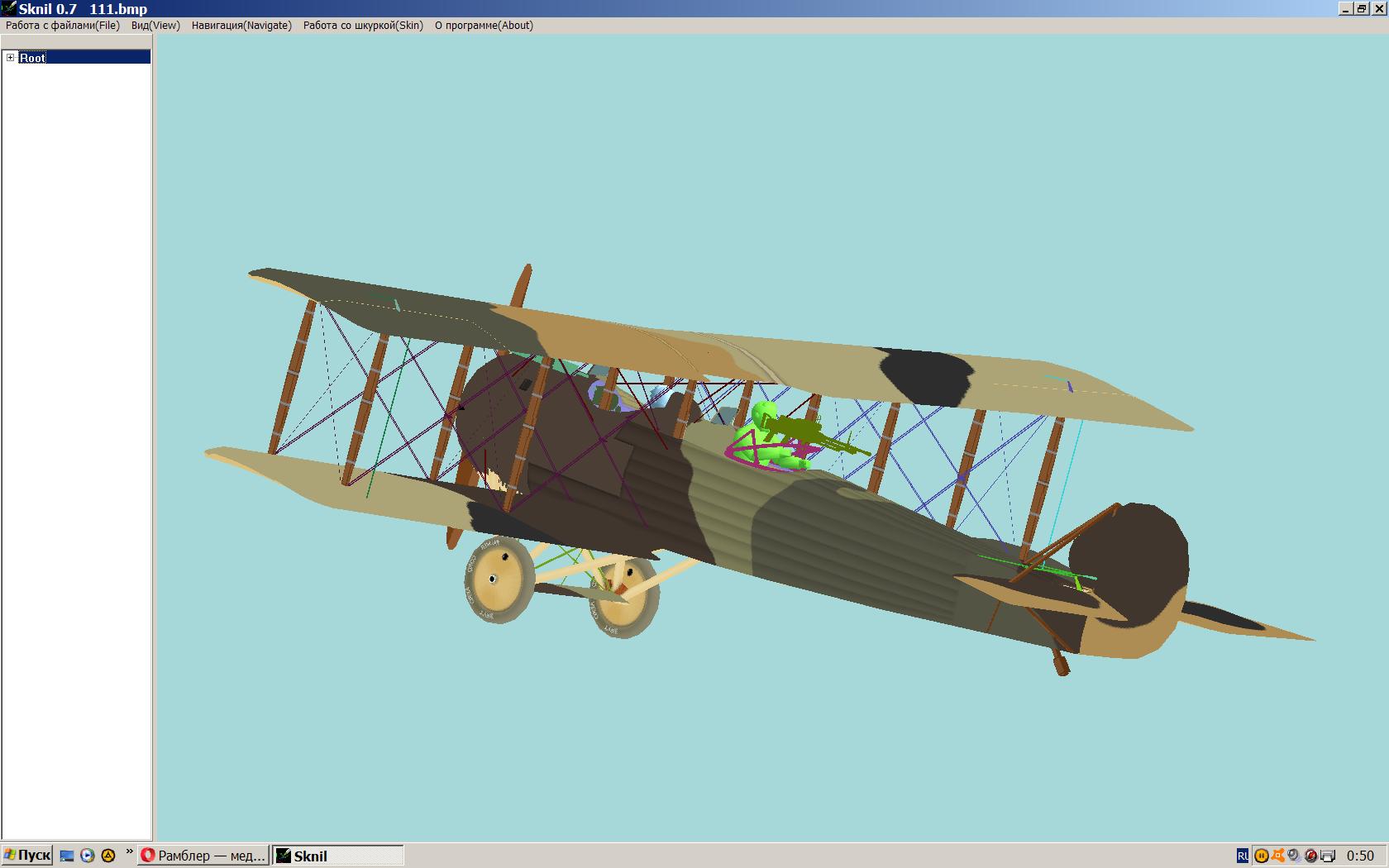
Task: Launch Windows Media Player from quick launch
Action: 87,856
